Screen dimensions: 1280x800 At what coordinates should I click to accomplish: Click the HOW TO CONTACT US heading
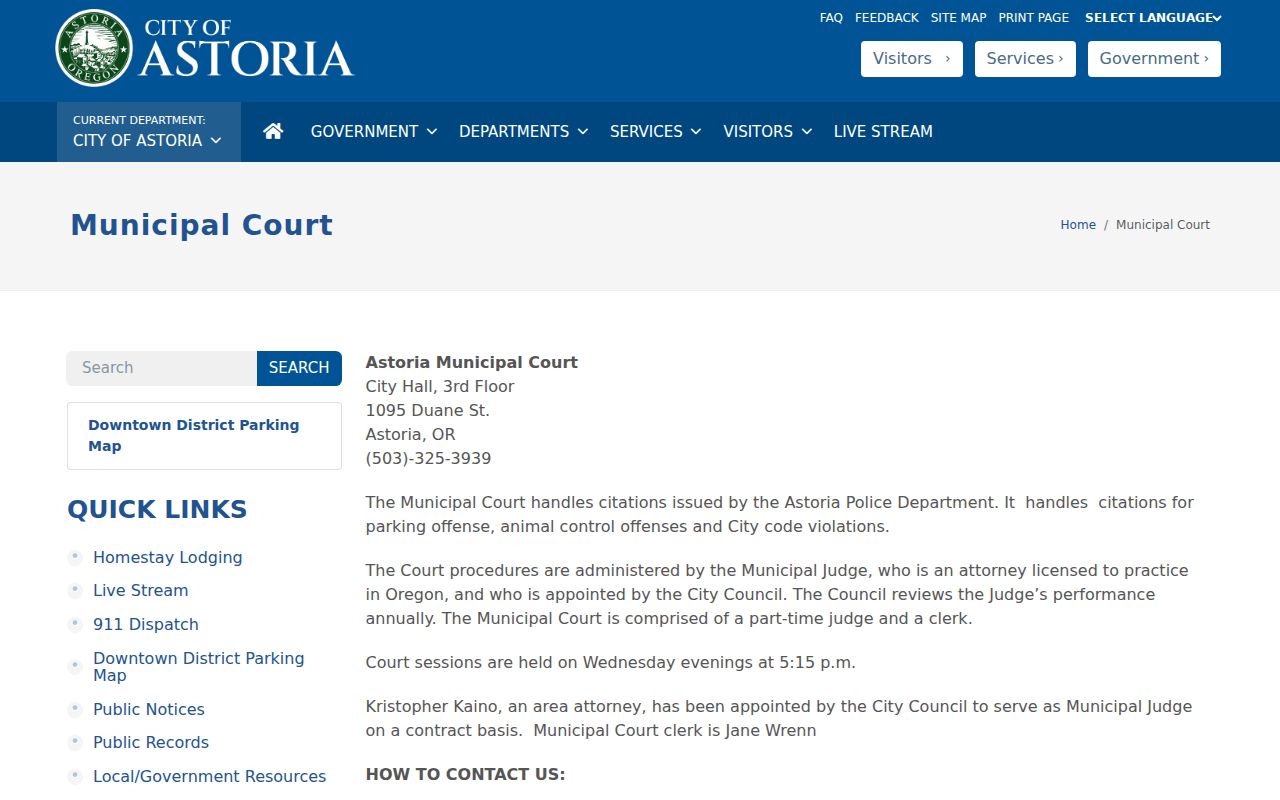click(x=466, y=774)
